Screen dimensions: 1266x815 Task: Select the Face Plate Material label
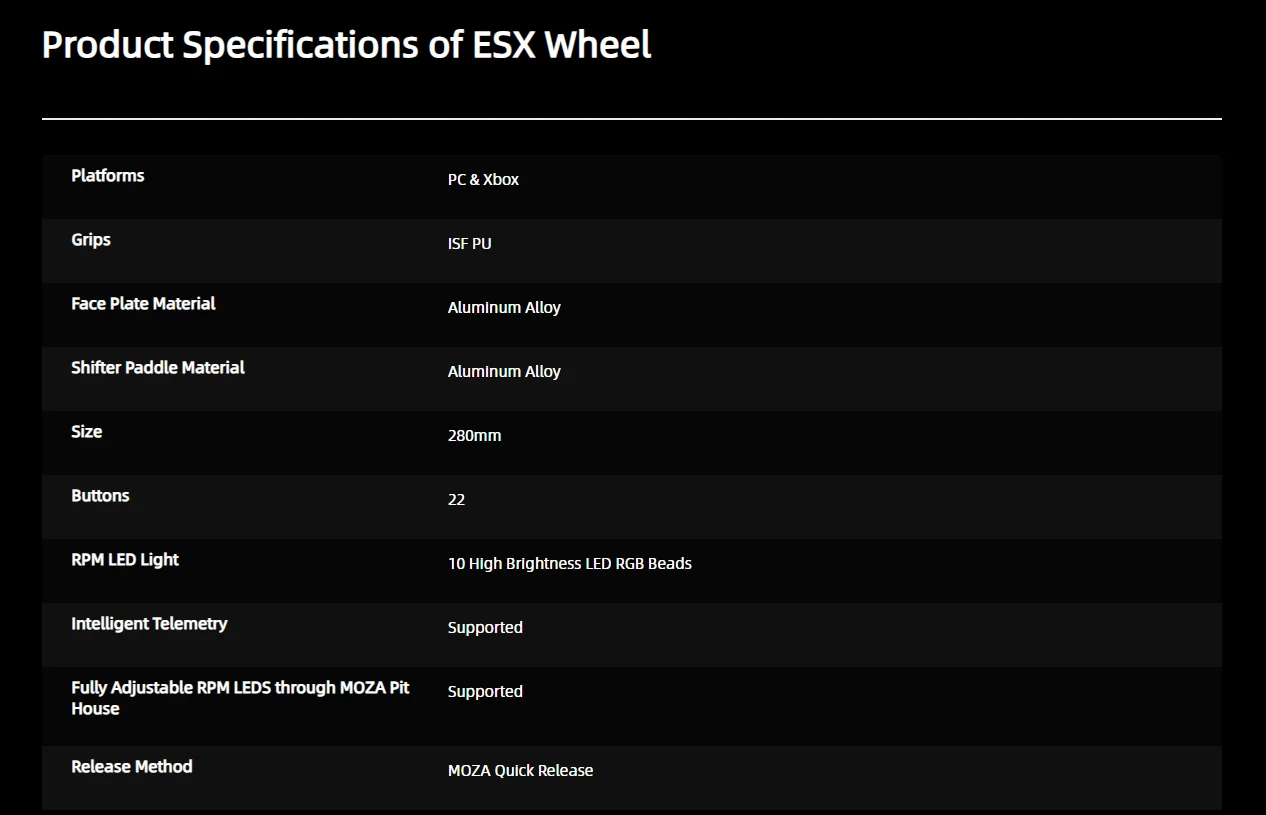(143, 304)
